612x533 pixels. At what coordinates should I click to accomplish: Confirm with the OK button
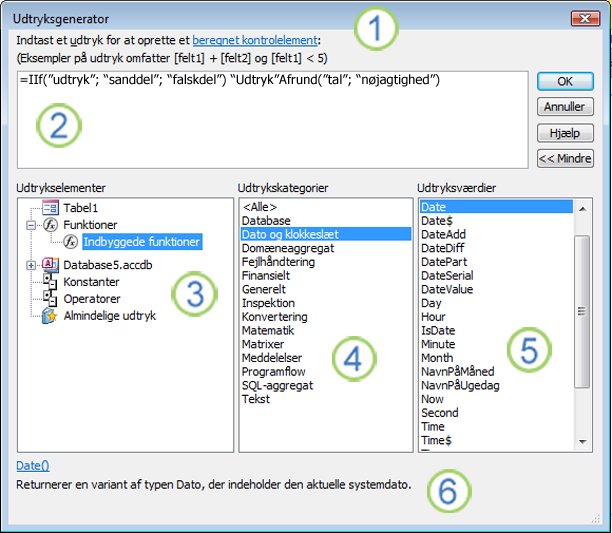pos(565,82)
